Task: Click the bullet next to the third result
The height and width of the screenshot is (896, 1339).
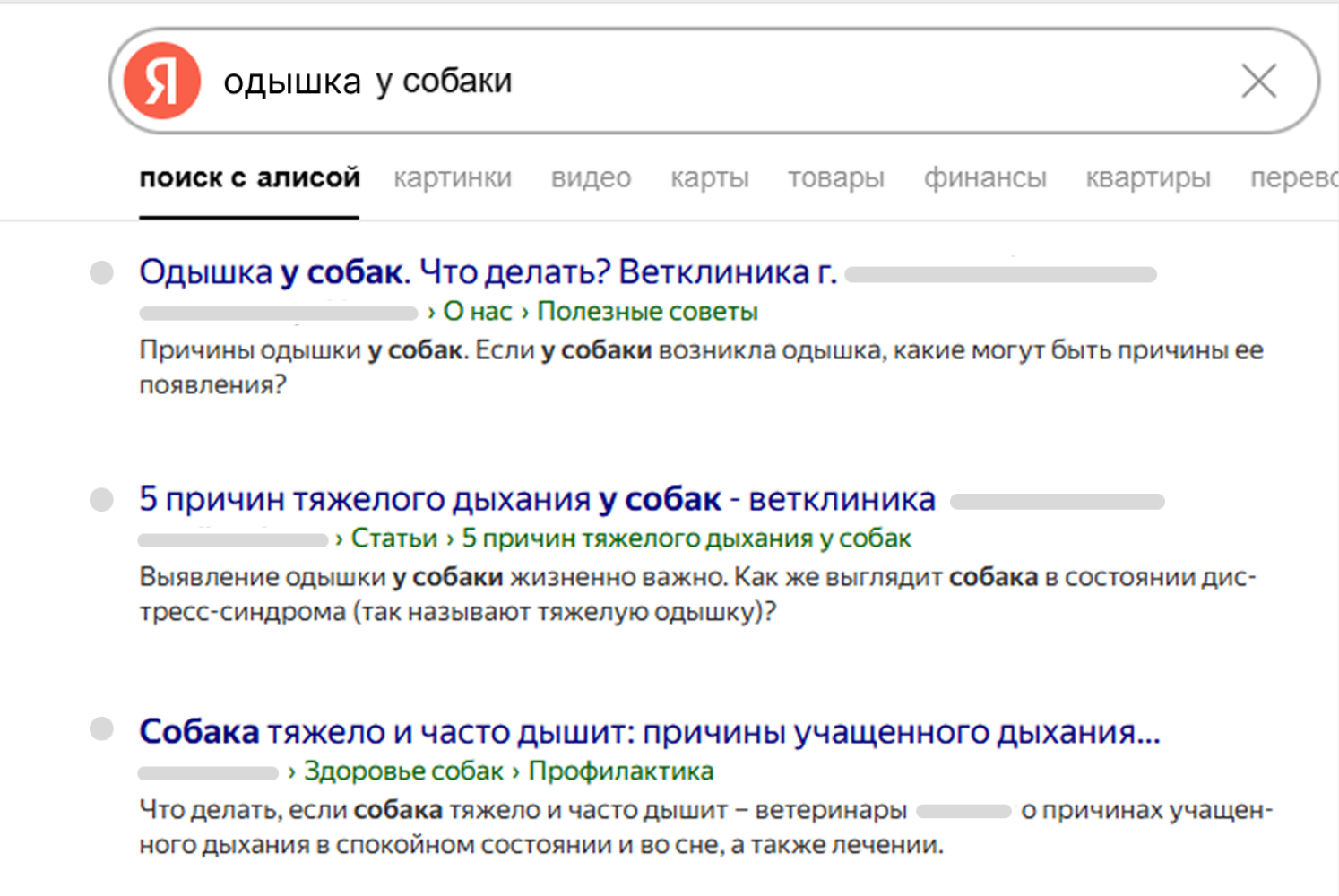Action: point(100,730)
